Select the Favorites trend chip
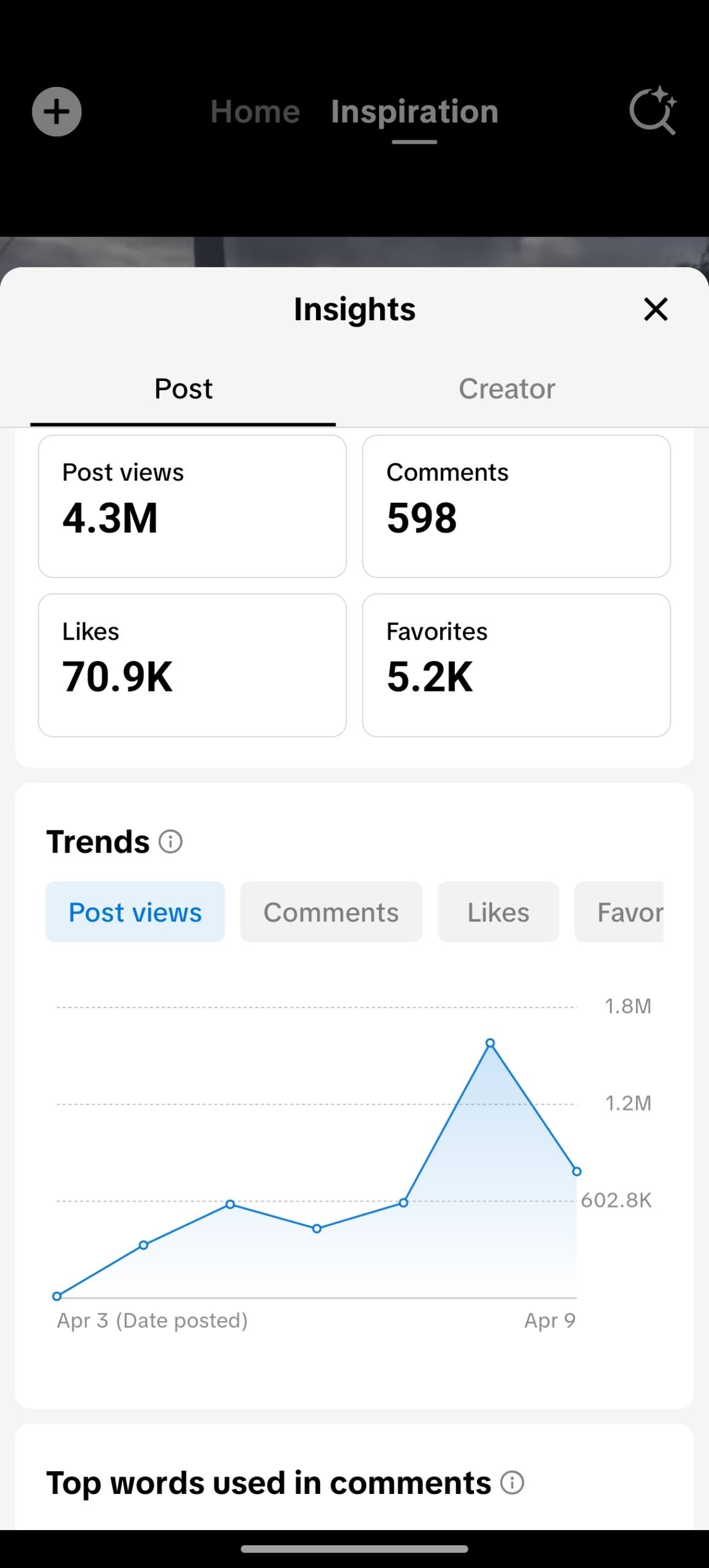Image resolution: width=709 pixels, height=1568 pixels. pos(620,912)
